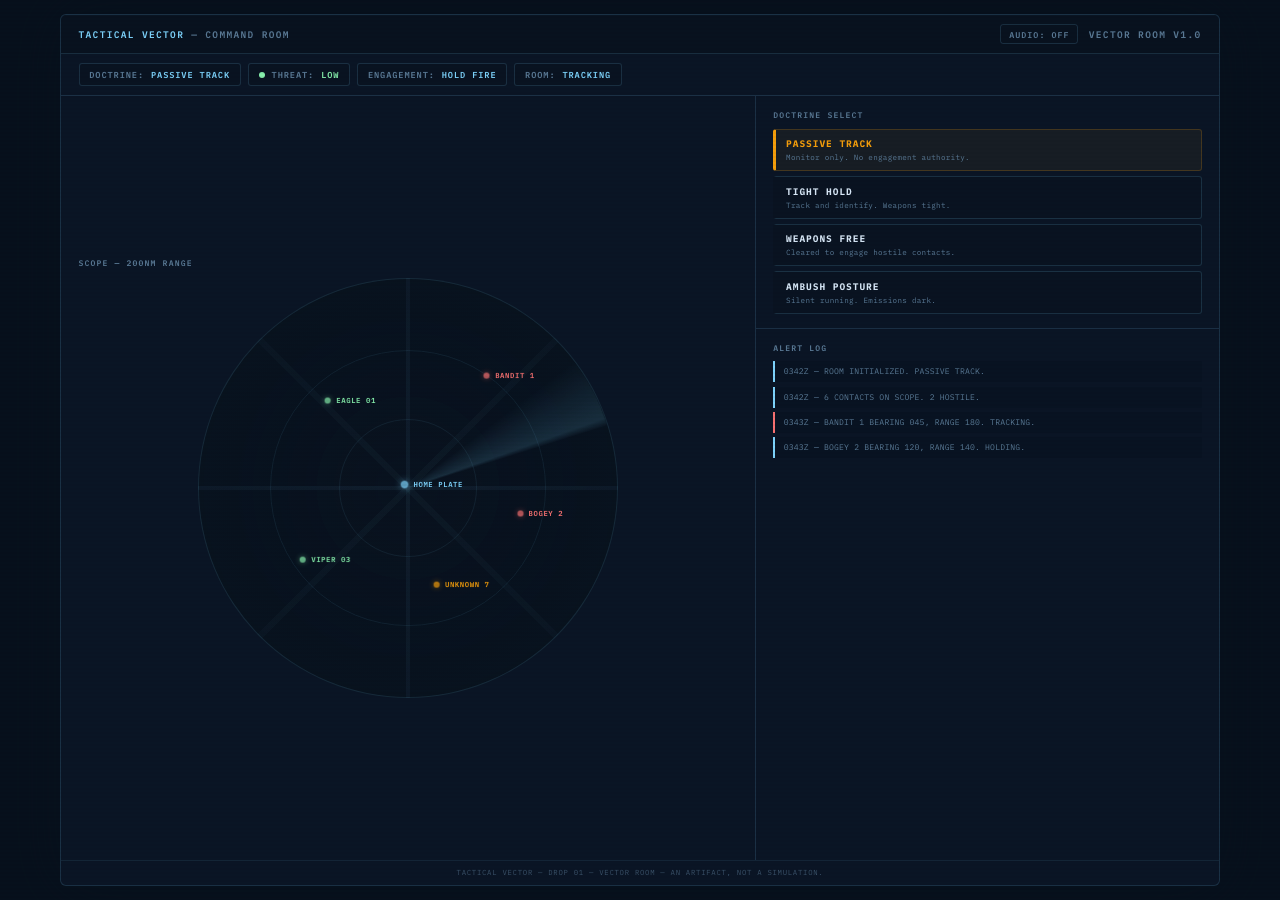Click the green threat status indicator dot
The image size is (1280, 900).
click(262, 75)
